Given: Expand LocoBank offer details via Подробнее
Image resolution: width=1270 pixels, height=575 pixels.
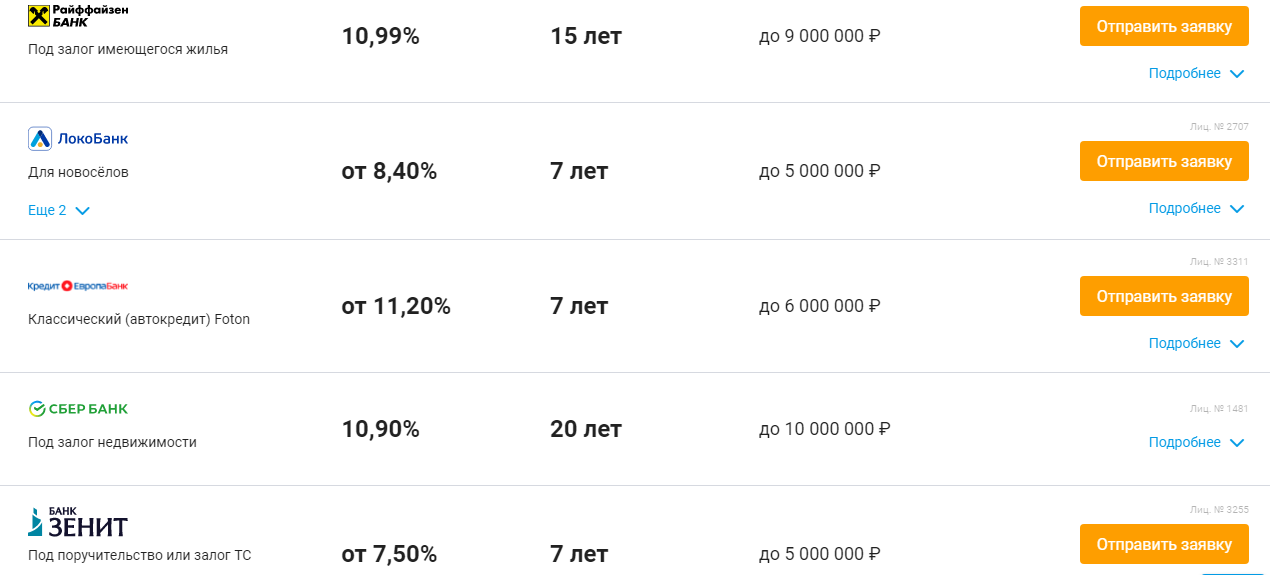Looking at the screenshot, I should coord(1195,208).
